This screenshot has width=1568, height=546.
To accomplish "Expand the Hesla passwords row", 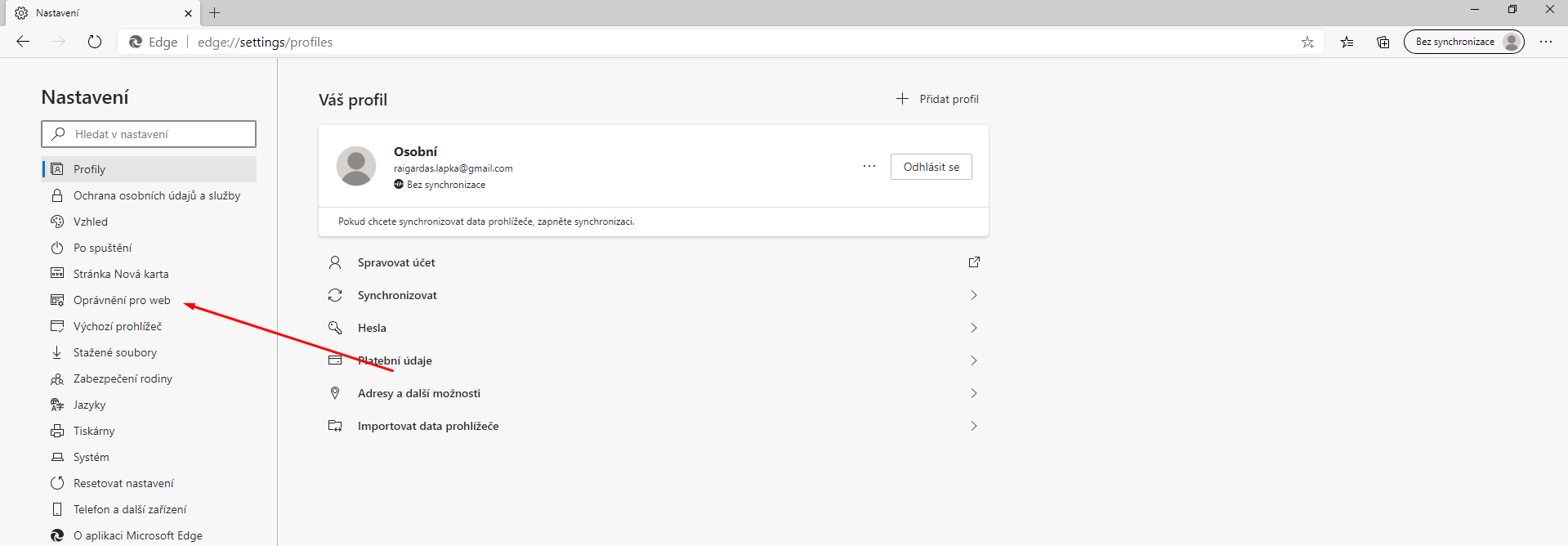I will [973, 328].
